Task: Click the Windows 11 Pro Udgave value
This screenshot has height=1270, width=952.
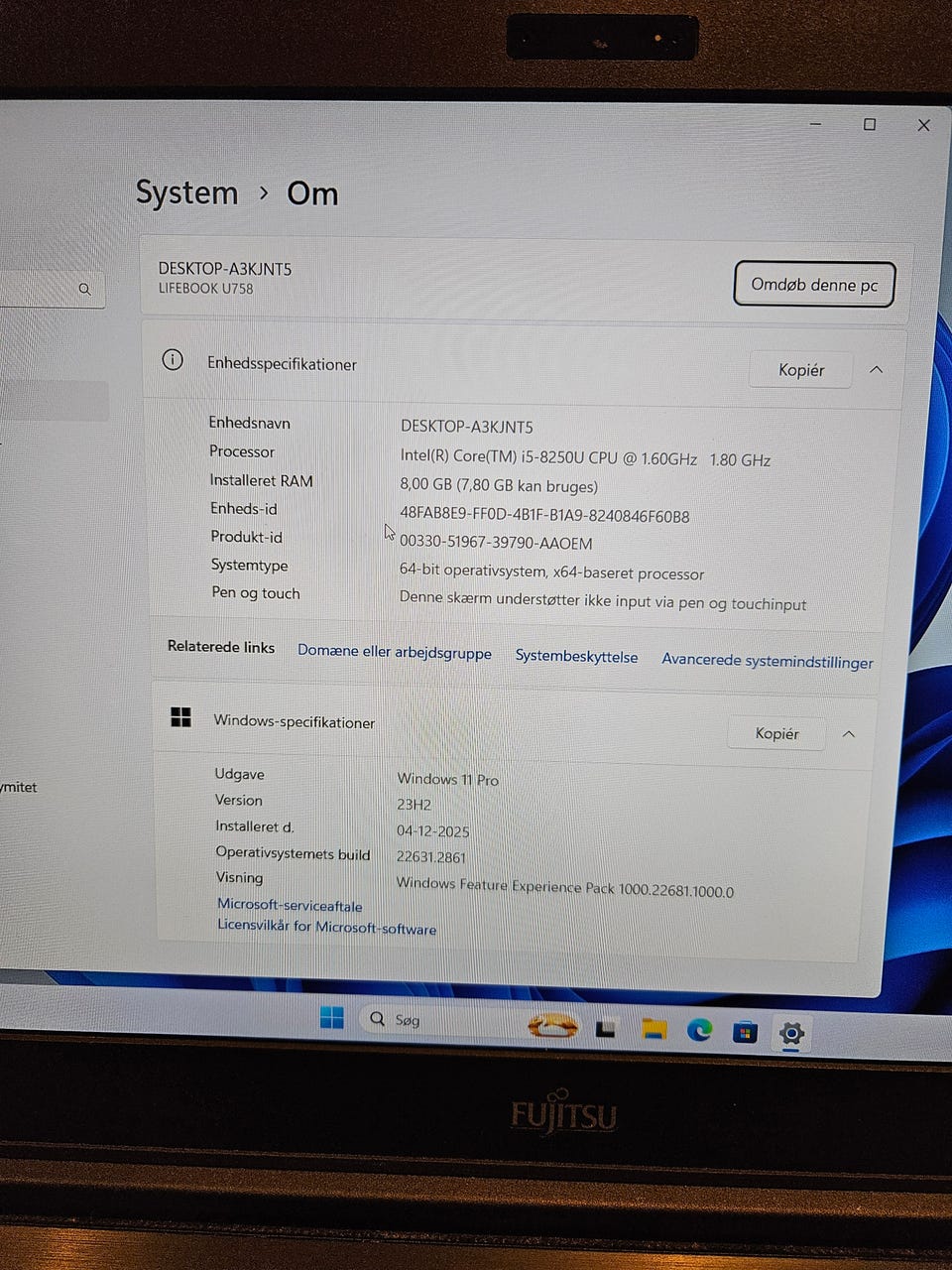Action: coord(448,780)
